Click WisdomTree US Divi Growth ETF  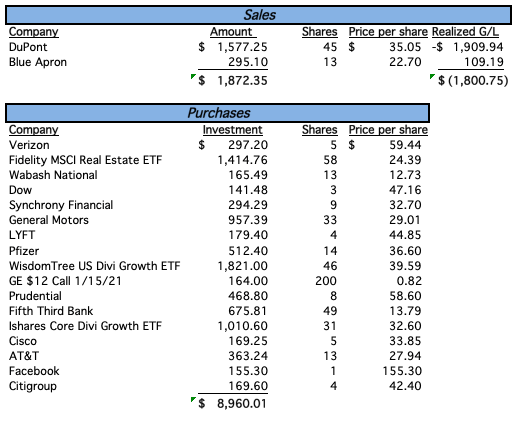point(94,266)
